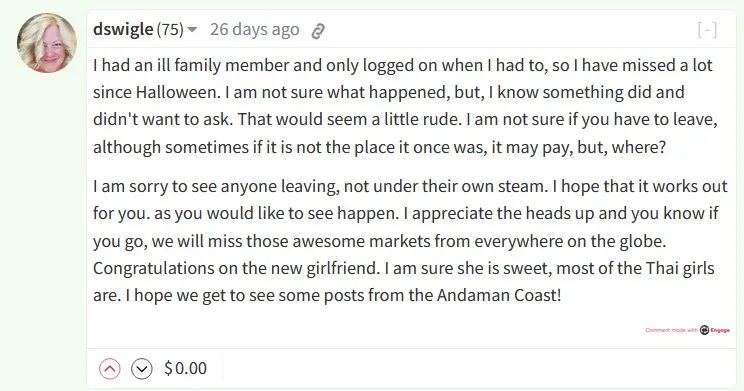Viewport: 744px width, 391px height.
Task: Click the "Andaman Coast!" text
Action: (499, 295)
